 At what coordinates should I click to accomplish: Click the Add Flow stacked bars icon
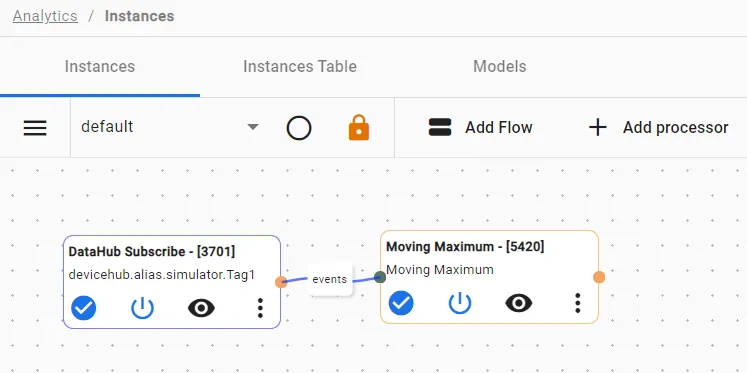[440, 127]
